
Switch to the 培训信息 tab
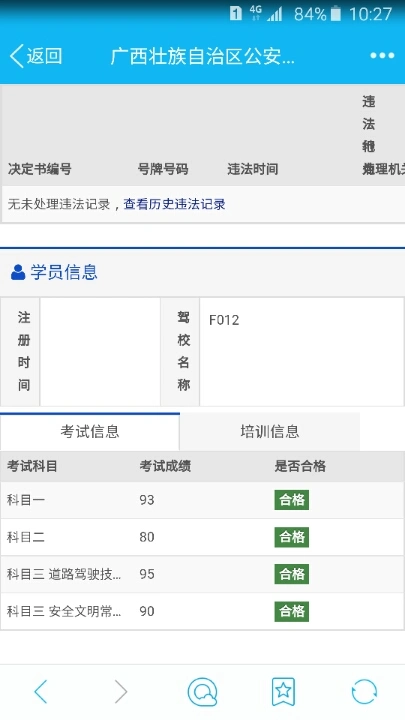[270, 432]
